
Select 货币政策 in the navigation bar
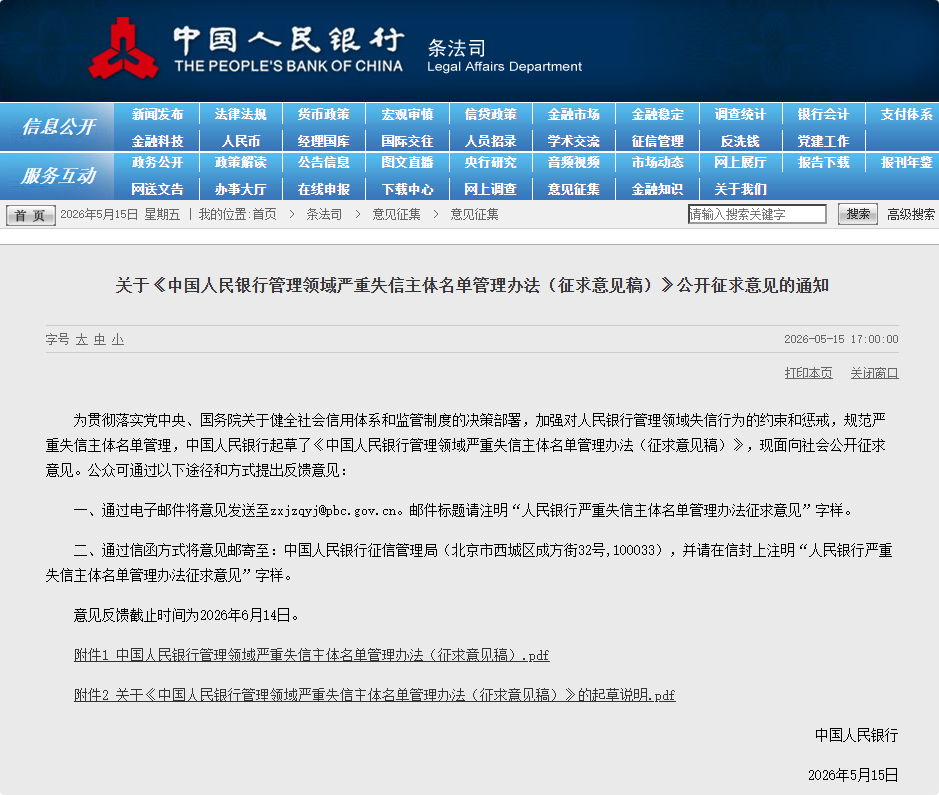click(324, 114)
